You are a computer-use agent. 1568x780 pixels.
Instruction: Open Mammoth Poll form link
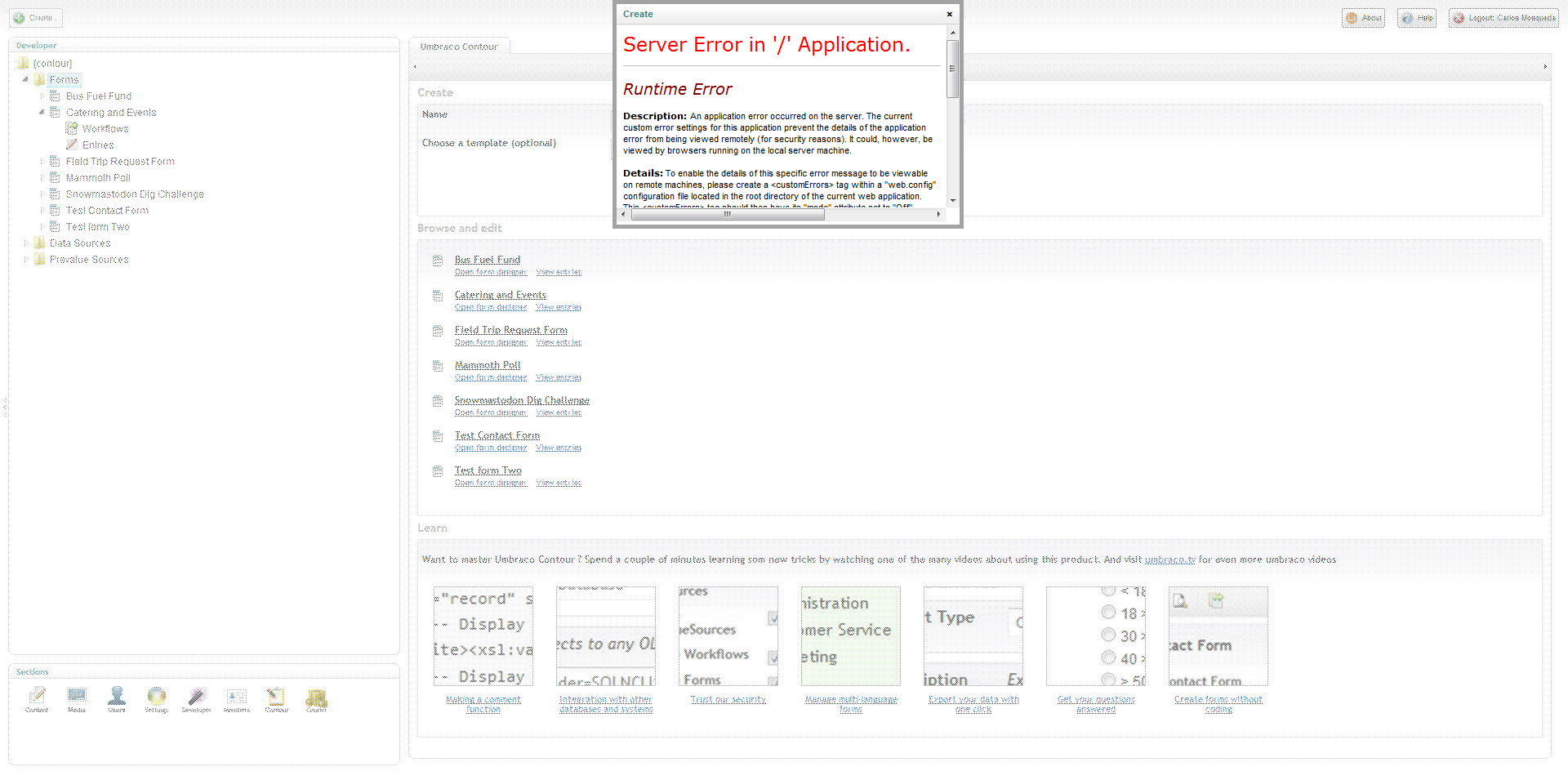click(x=488, y=365)
